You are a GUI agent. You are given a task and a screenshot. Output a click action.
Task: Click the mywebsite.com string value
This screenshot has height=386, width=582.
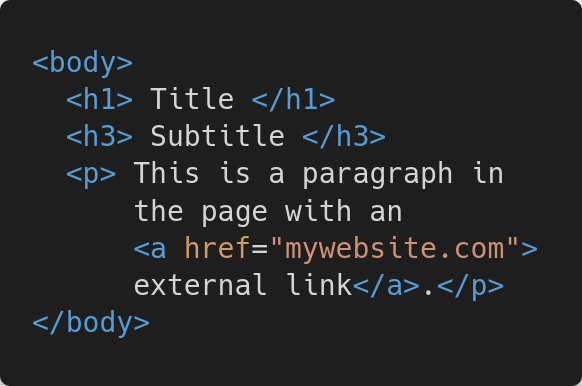394,248
